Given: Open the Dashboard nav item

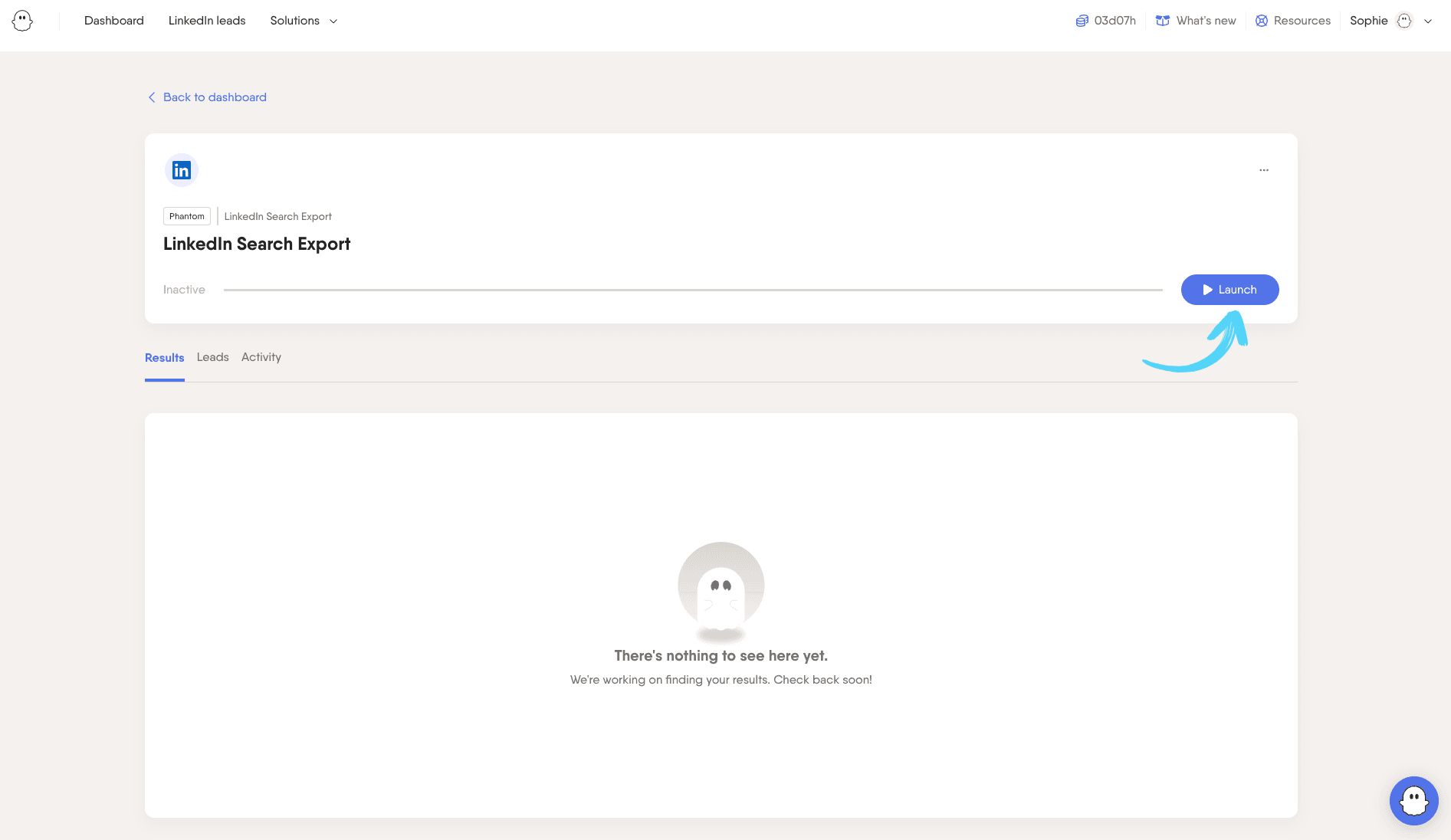Looking at the screenshot, I should (x=114, y=21).
